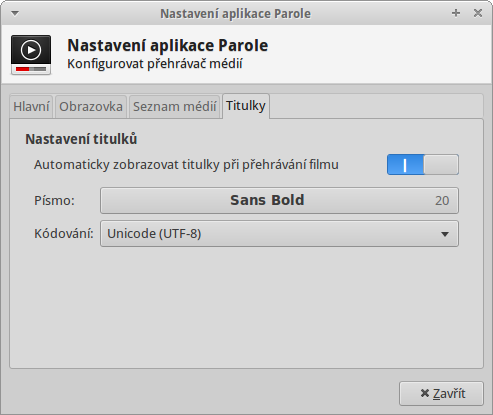The image size is (493, 415).
Task: Expand the Kódování dropdown arrow
Action: point(445,234)
